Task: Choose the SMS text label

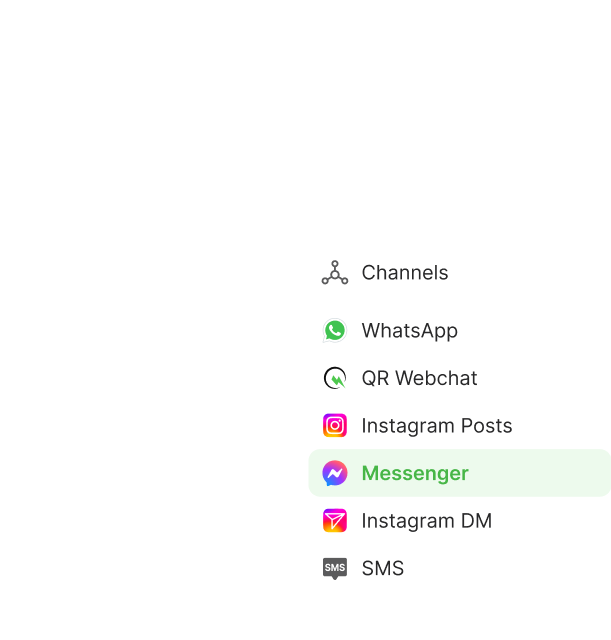Action: (382, 568)
